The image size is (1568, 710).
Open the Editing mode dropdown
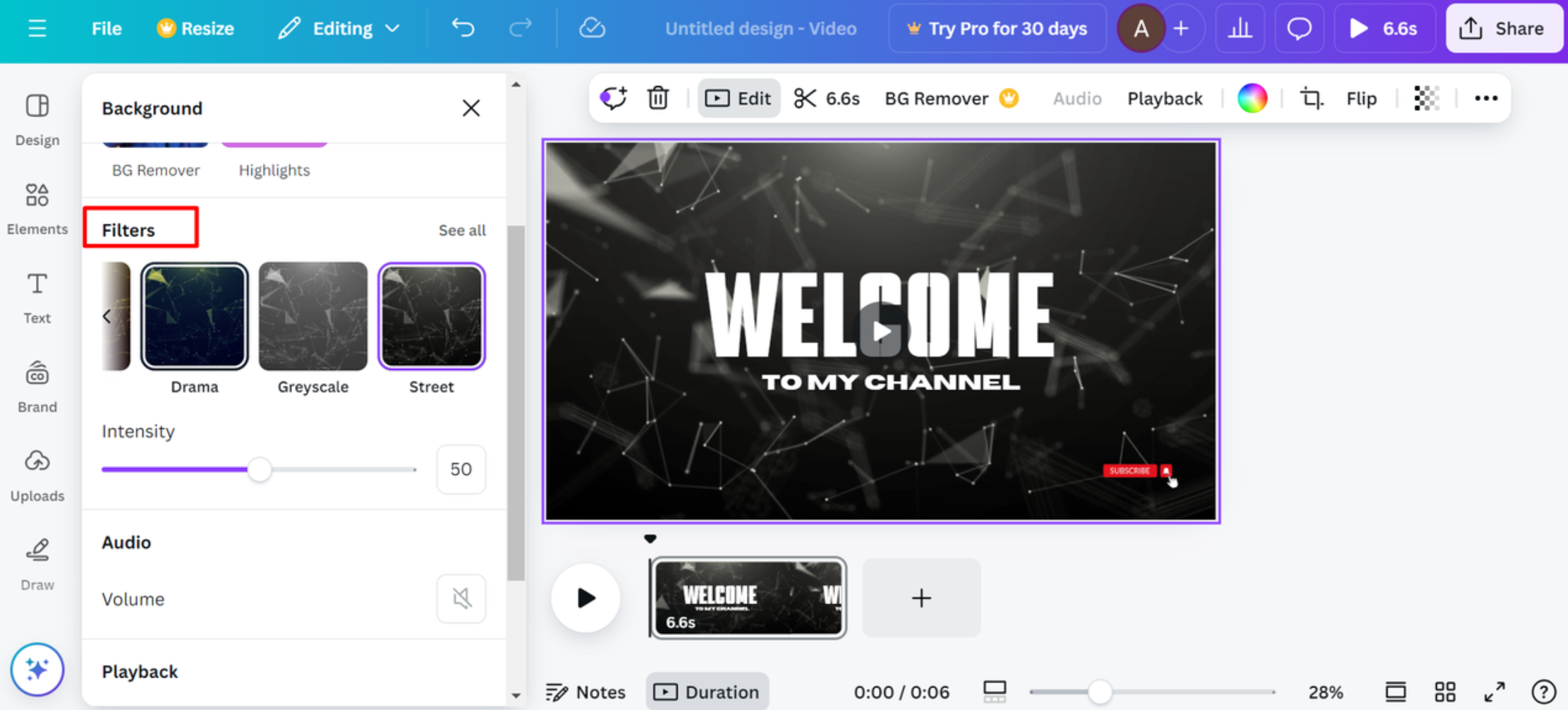(339, 28)
